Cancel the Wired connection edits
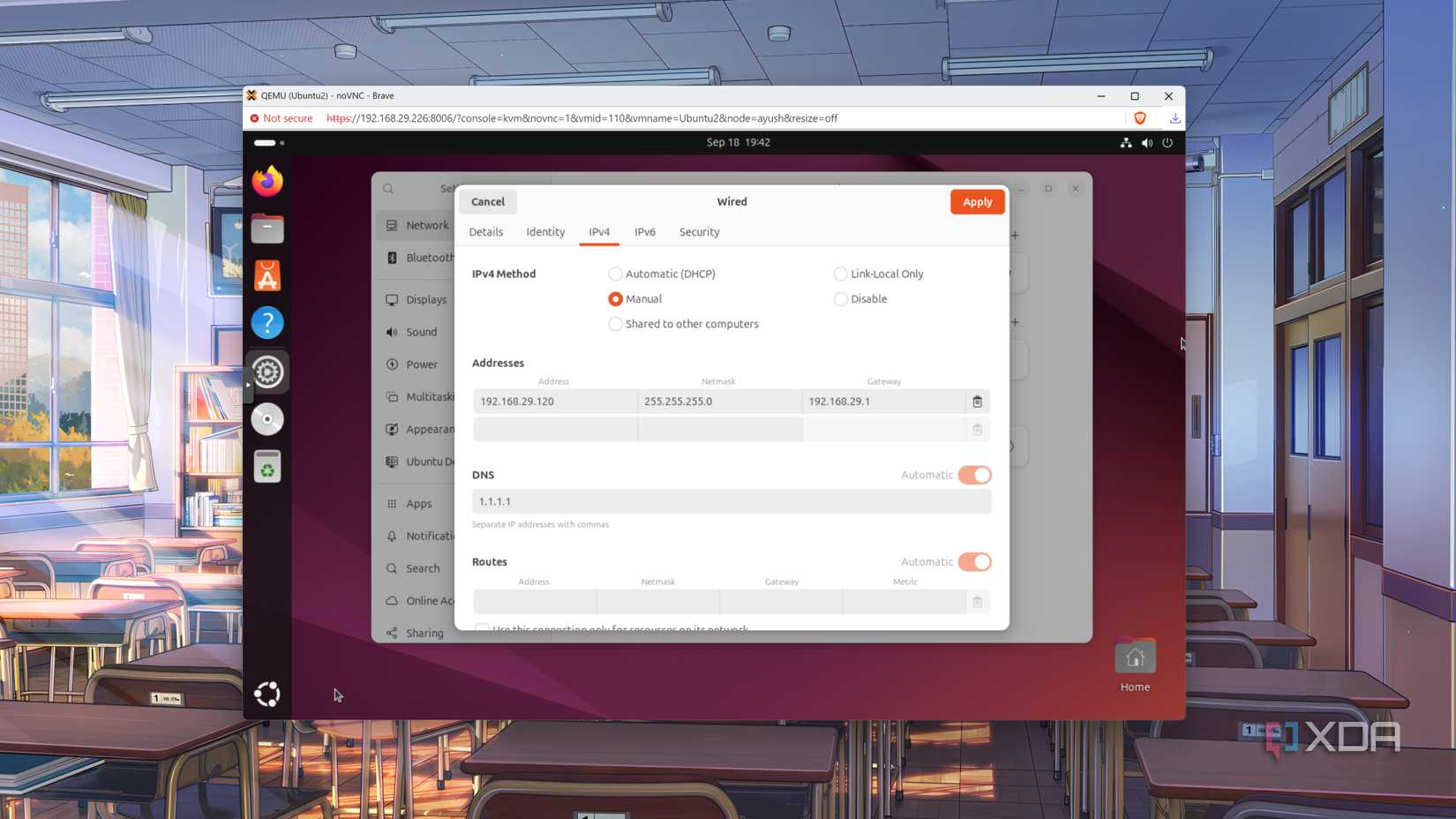Viewport: 1456px width, 819px height. [487, 201]
